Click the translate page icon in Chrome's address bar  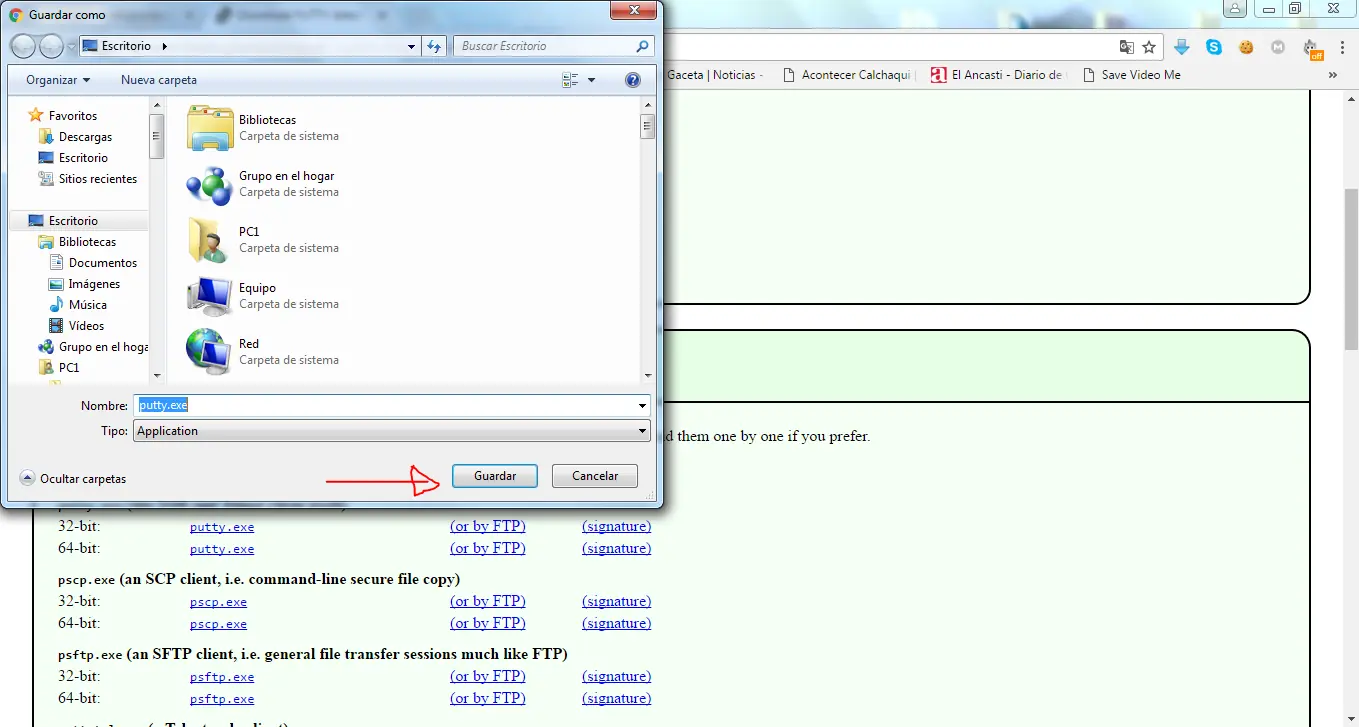click(1127, 47)
